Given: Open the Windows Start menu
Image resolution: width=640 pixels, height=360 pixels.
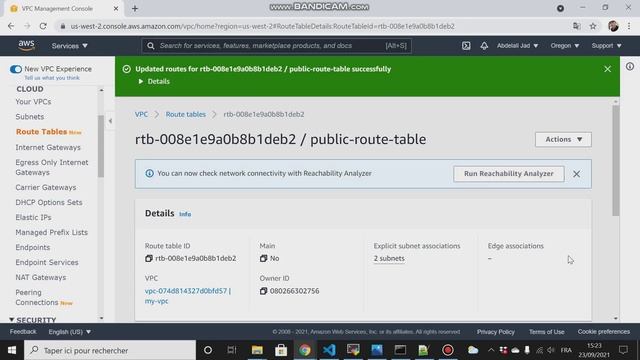Looking at the screenshot, I should point(11,350).
